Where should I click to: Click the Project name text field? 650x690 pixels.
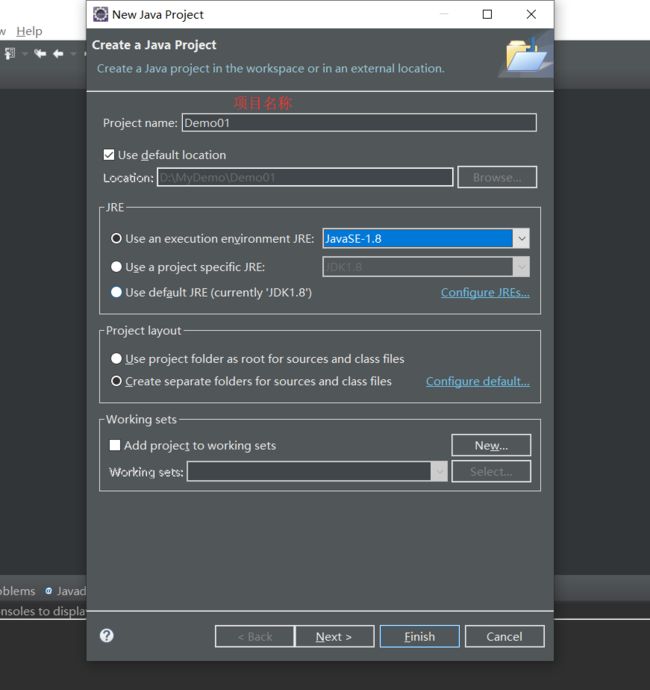pyautogui.click(x=358, y=122)
